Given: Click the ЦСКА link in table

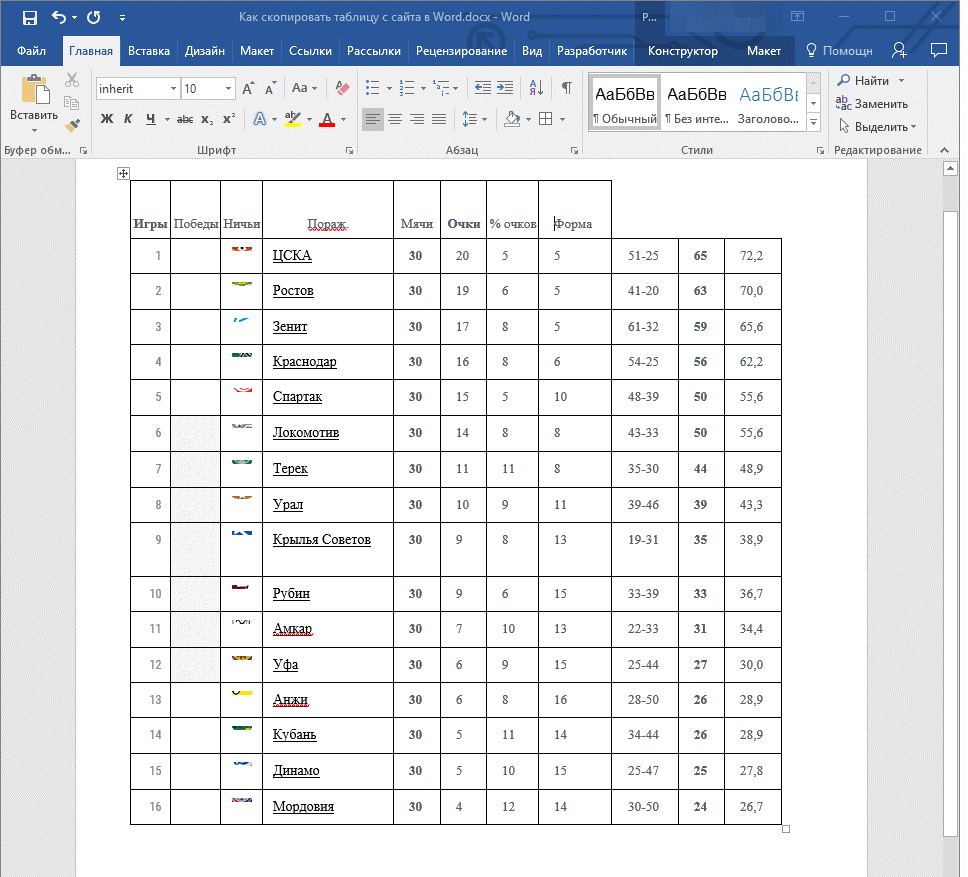Looking at the screenshot, I should 292,256.
